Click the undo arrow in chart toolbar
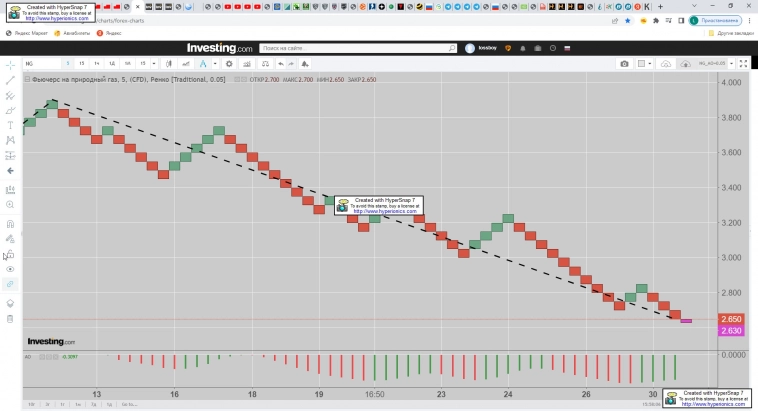This screenshot has height=411, width=758. tap(280, 64)
